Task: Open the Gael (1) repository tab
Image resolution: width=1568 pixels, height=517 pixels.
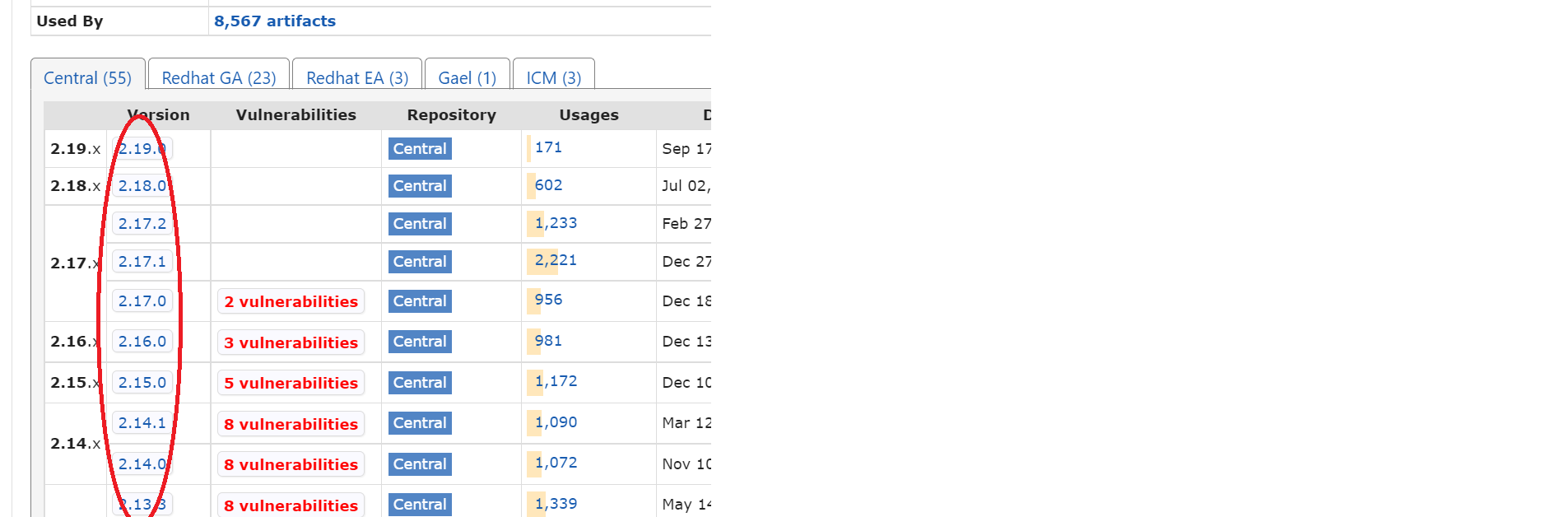Action: point(467,77)
